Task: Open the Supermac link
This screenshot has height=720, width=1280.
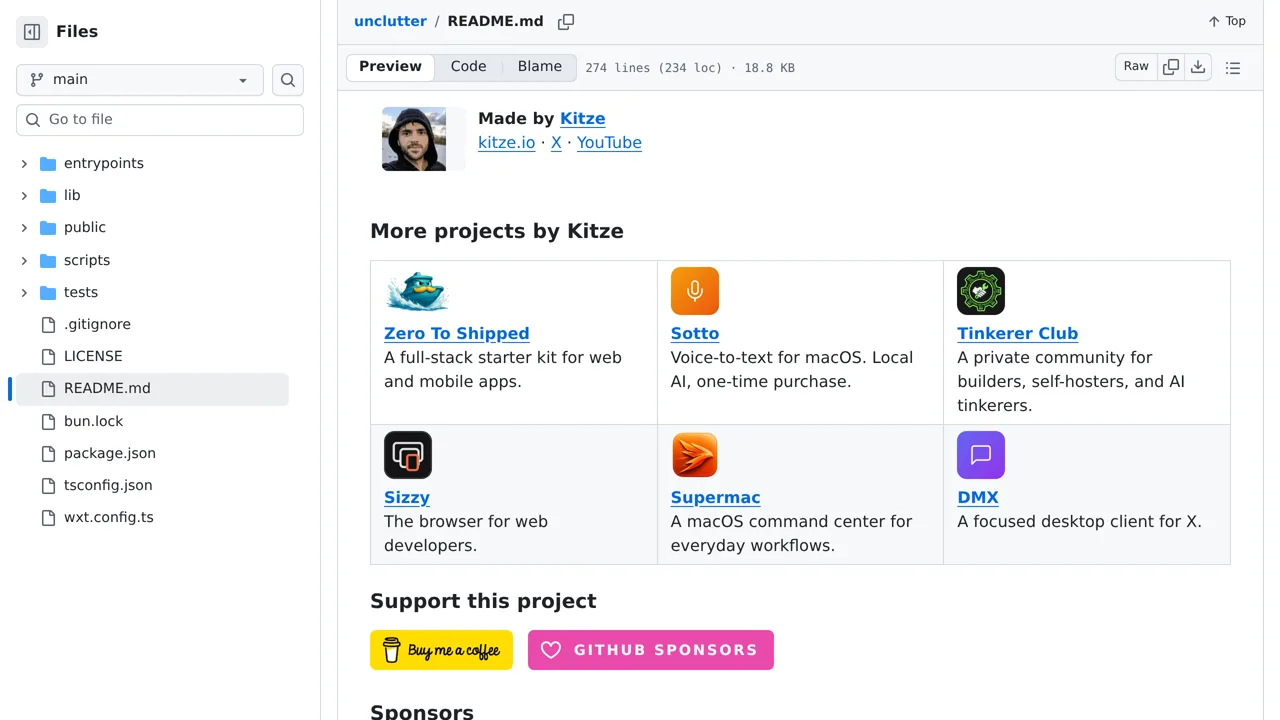Action: [716, 497]
